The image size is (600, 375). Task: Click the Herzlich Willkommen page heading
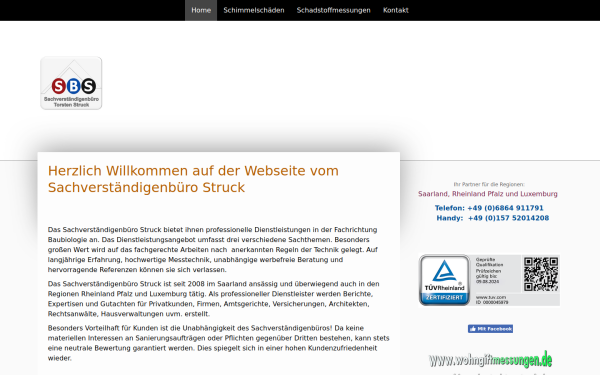(193, 179)
